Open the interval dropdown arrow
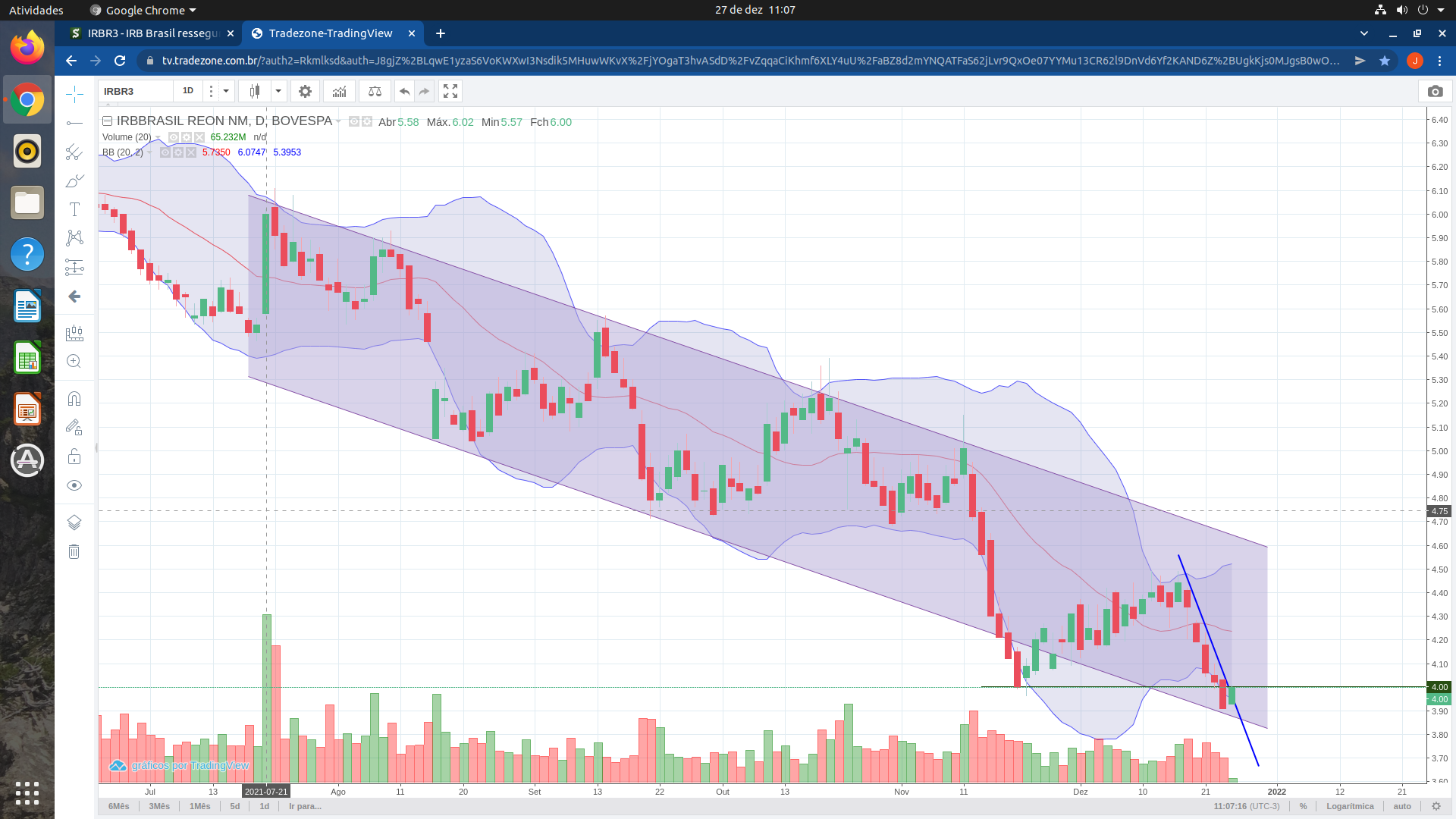The image size is (1456, 819). click(226, 91)
